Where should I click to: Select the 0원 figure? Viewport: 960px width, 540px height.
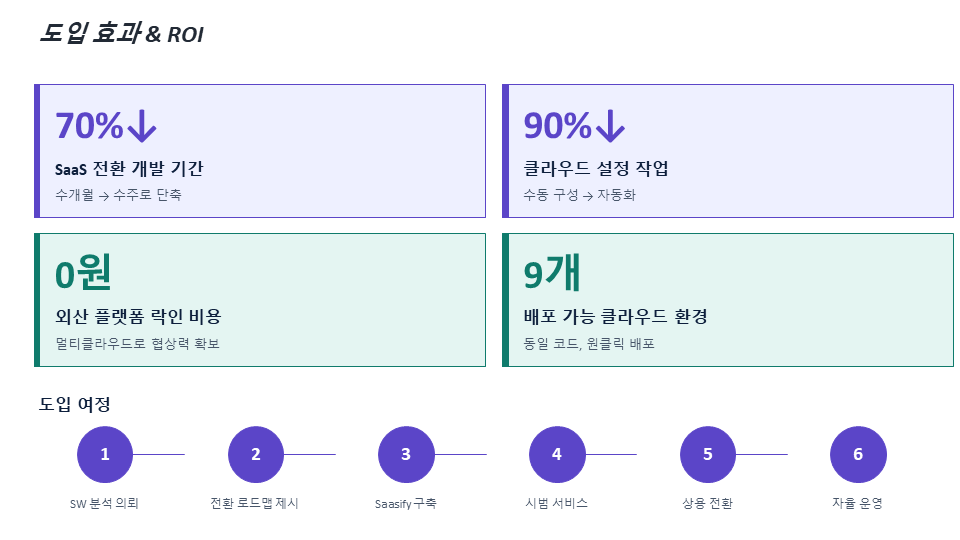click(x=83, y=273)
